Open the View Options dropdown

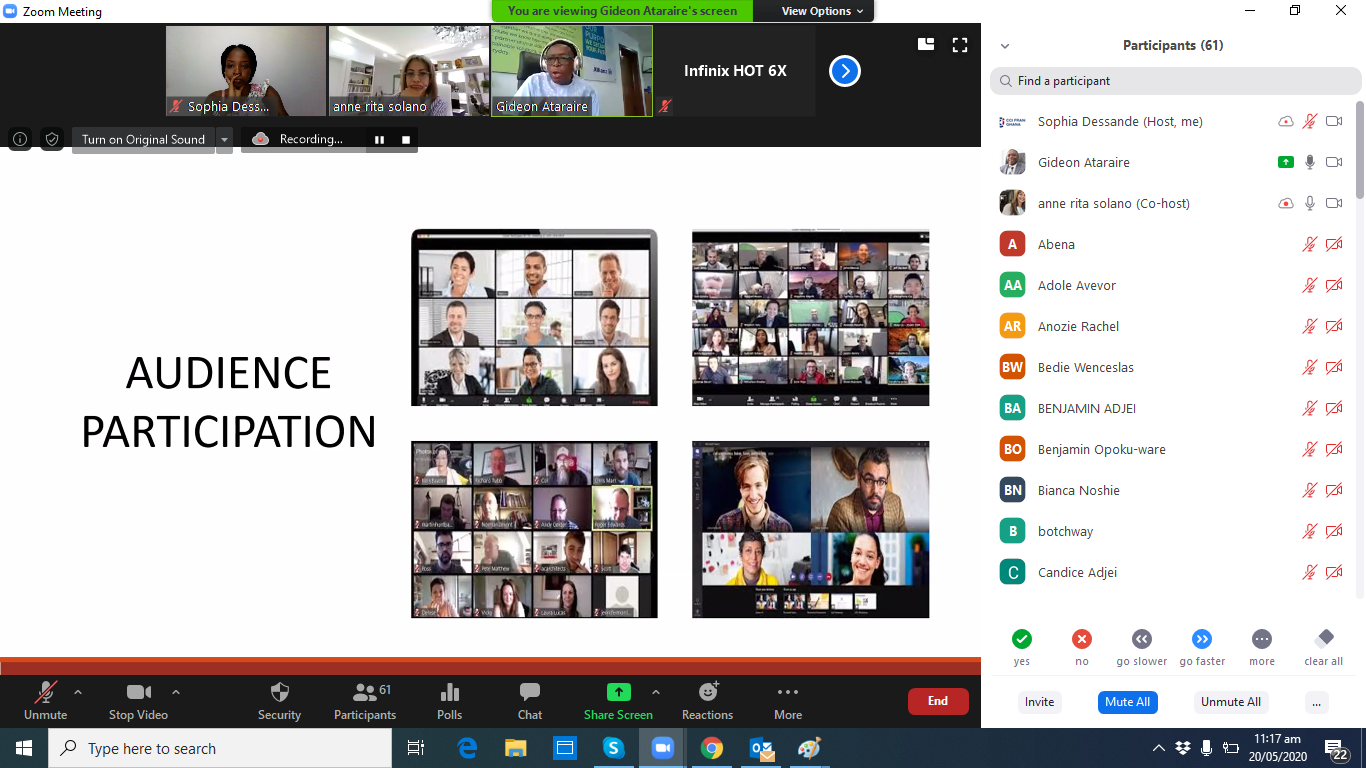click(x=816, y=11)
